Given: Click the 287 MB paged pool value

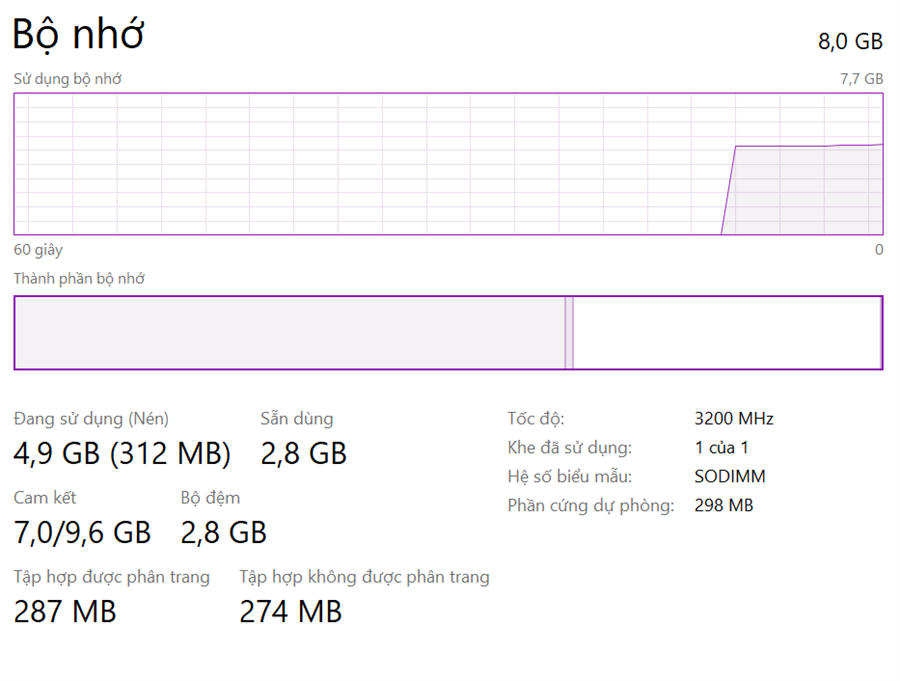Looking at the screenshot, I should [65, 611].
